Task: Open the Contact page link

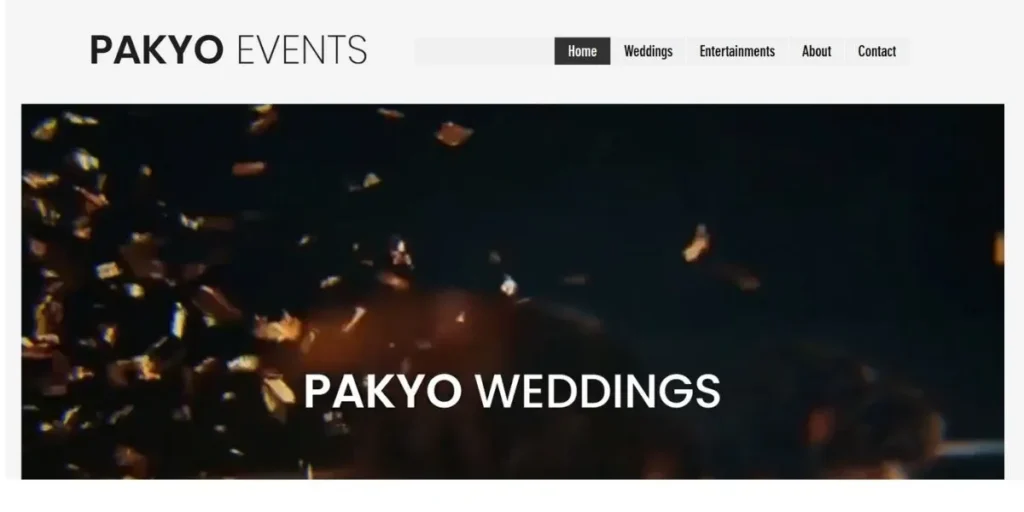Action: pos(876,51)
